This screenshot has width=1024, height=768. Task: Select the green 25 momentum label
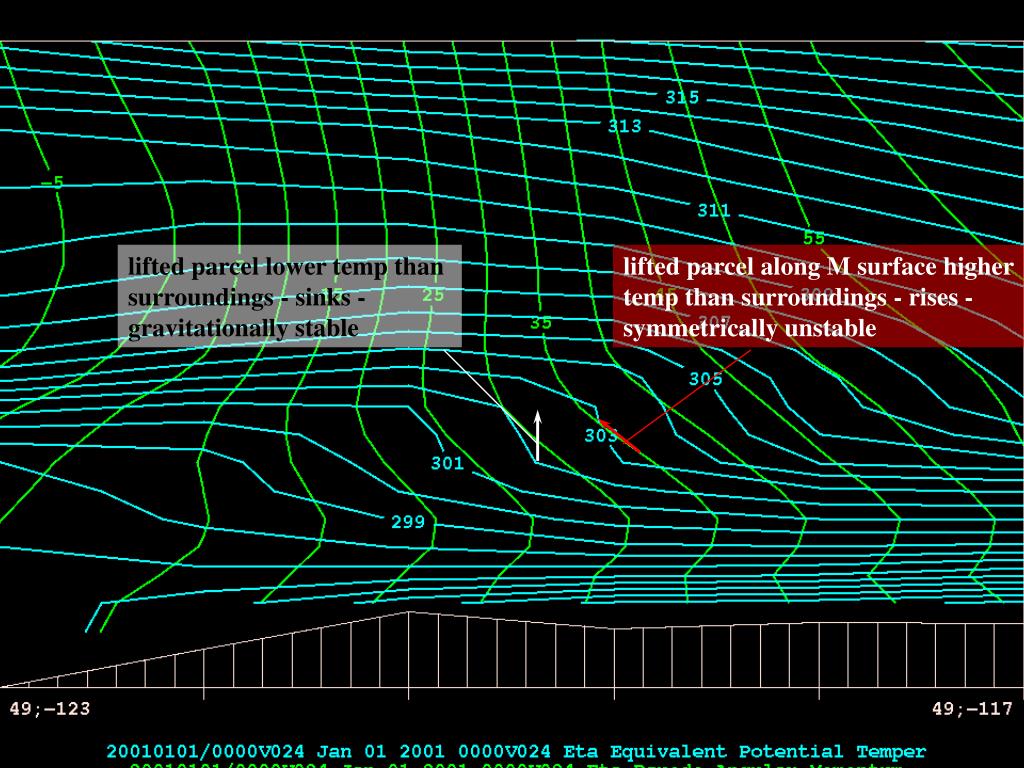(433, 295)
